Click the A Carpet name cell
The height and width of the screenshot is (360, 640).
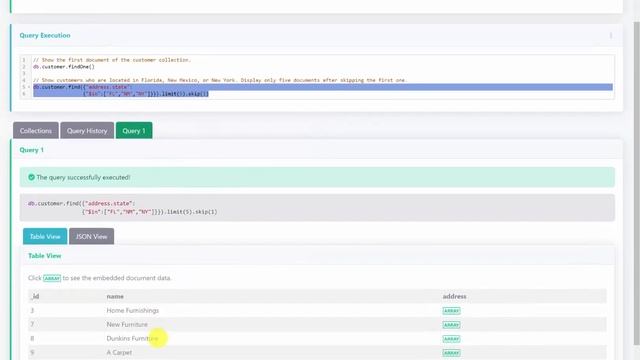coord(119,352)
